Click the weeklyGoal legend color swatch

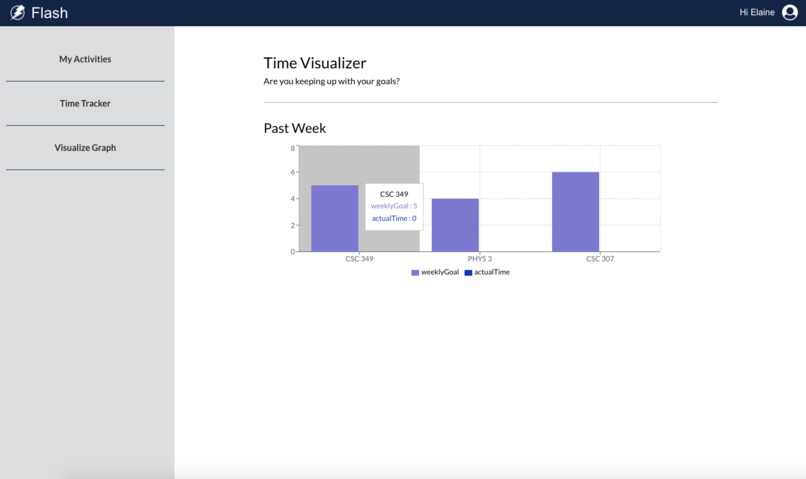[x=415, y=272]
